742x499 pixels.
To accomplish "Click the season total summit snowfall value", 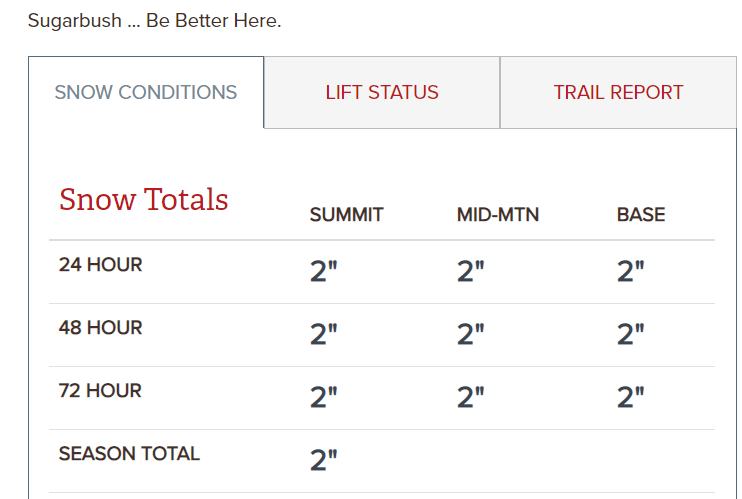I will click(324, 461).
